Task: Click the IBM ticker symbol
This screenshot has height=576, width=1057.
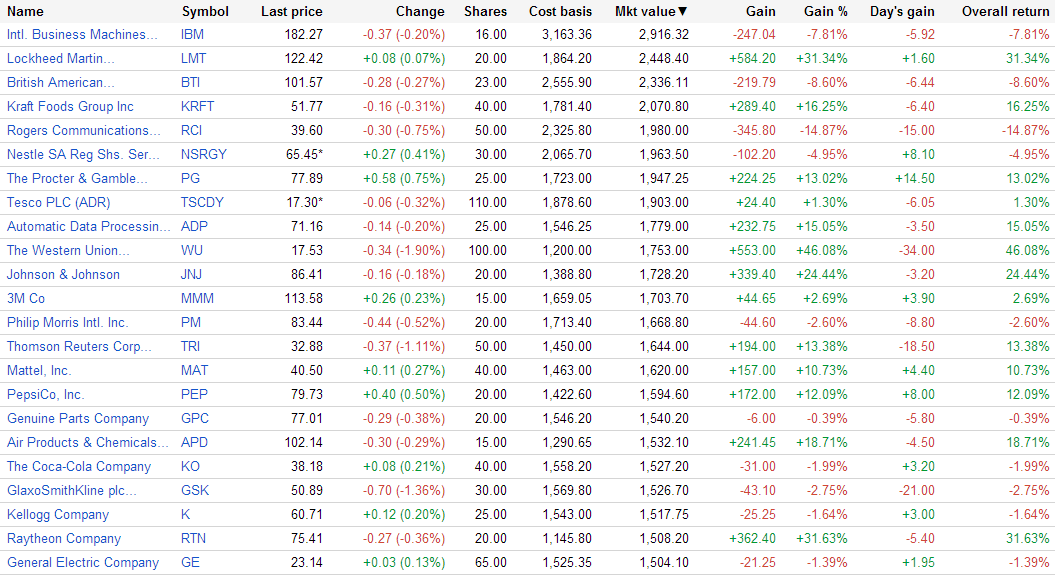Action: tap(193, 34)
